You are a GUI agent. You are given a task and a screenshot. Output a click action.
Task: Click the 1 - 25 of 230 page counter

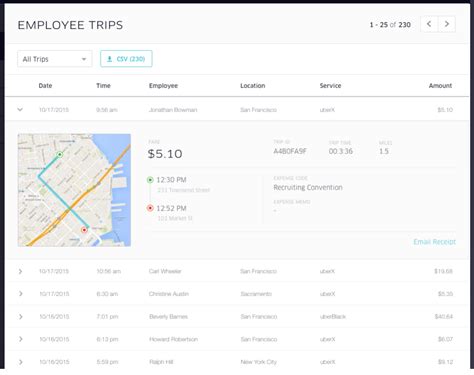tap(390, 25)
